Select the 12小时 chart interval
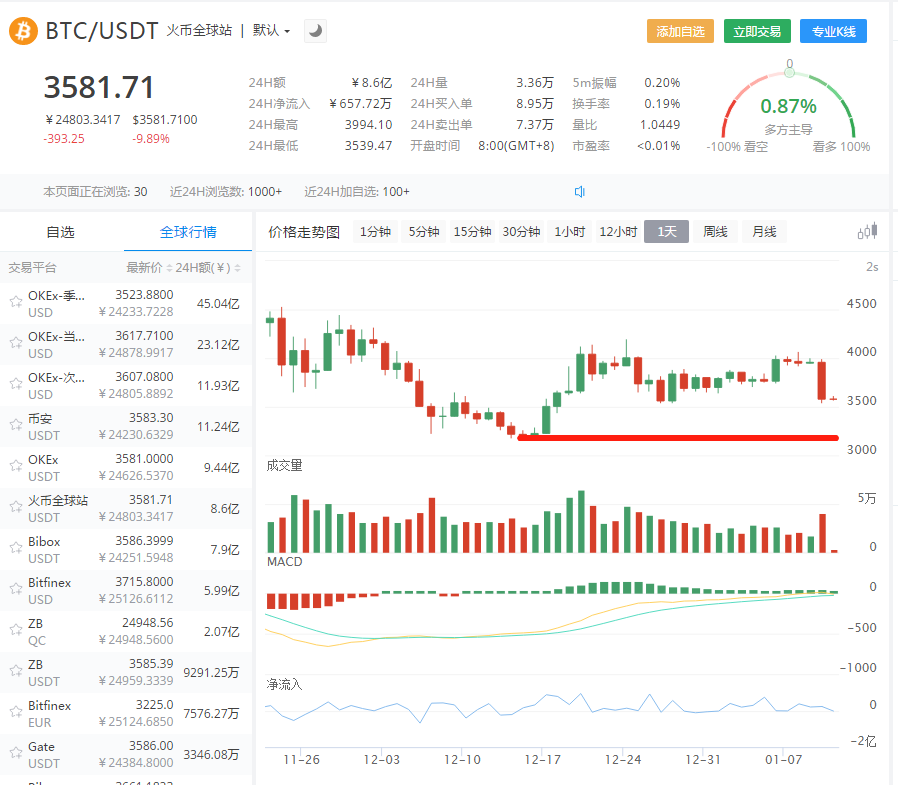 pos(619,232)
